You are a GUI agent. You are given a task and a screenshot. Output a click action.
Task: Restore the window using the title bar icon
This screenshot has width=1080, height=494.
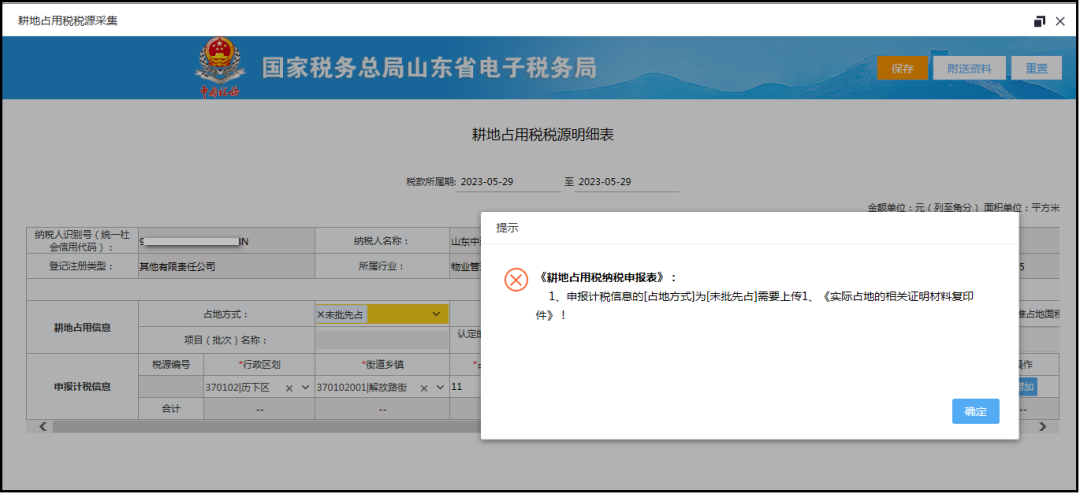click(x=1039, y=21)
